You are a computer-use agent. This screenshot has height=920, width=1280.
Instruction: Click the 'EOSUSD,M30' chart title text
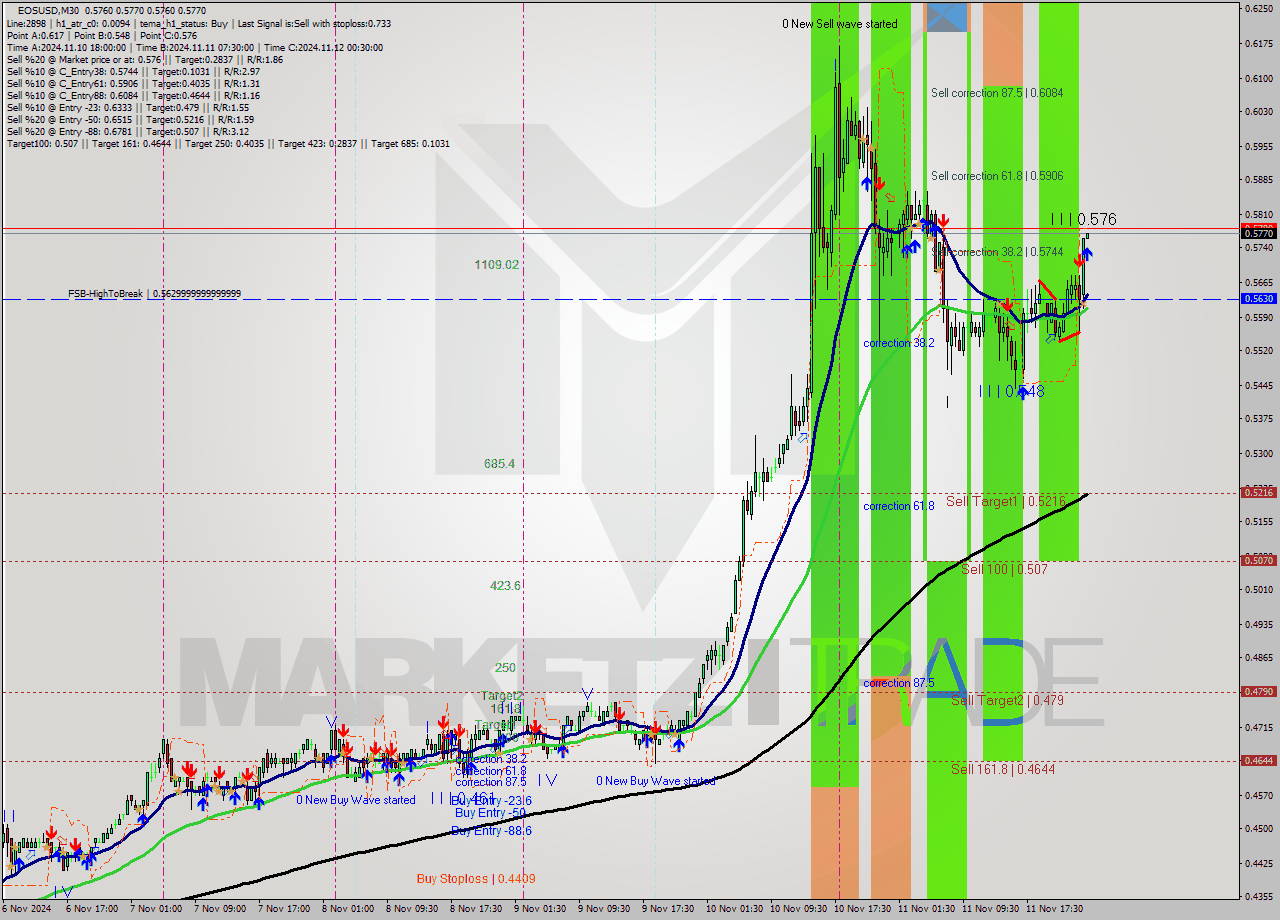pos(49,11)
